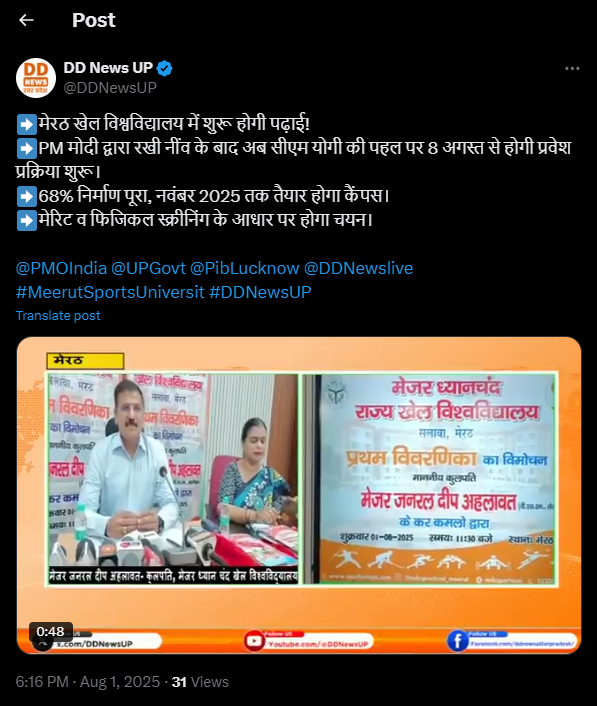This screenshot has width=597, height=706.
Task: Play the embedded video thumbnail
Action: [299, 495]
